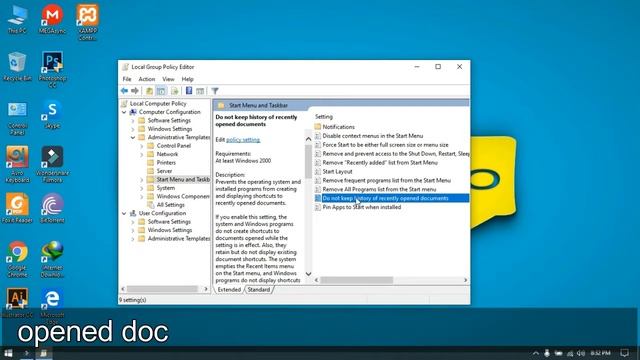
Task: Select Server in the tree
Action: 164,171
